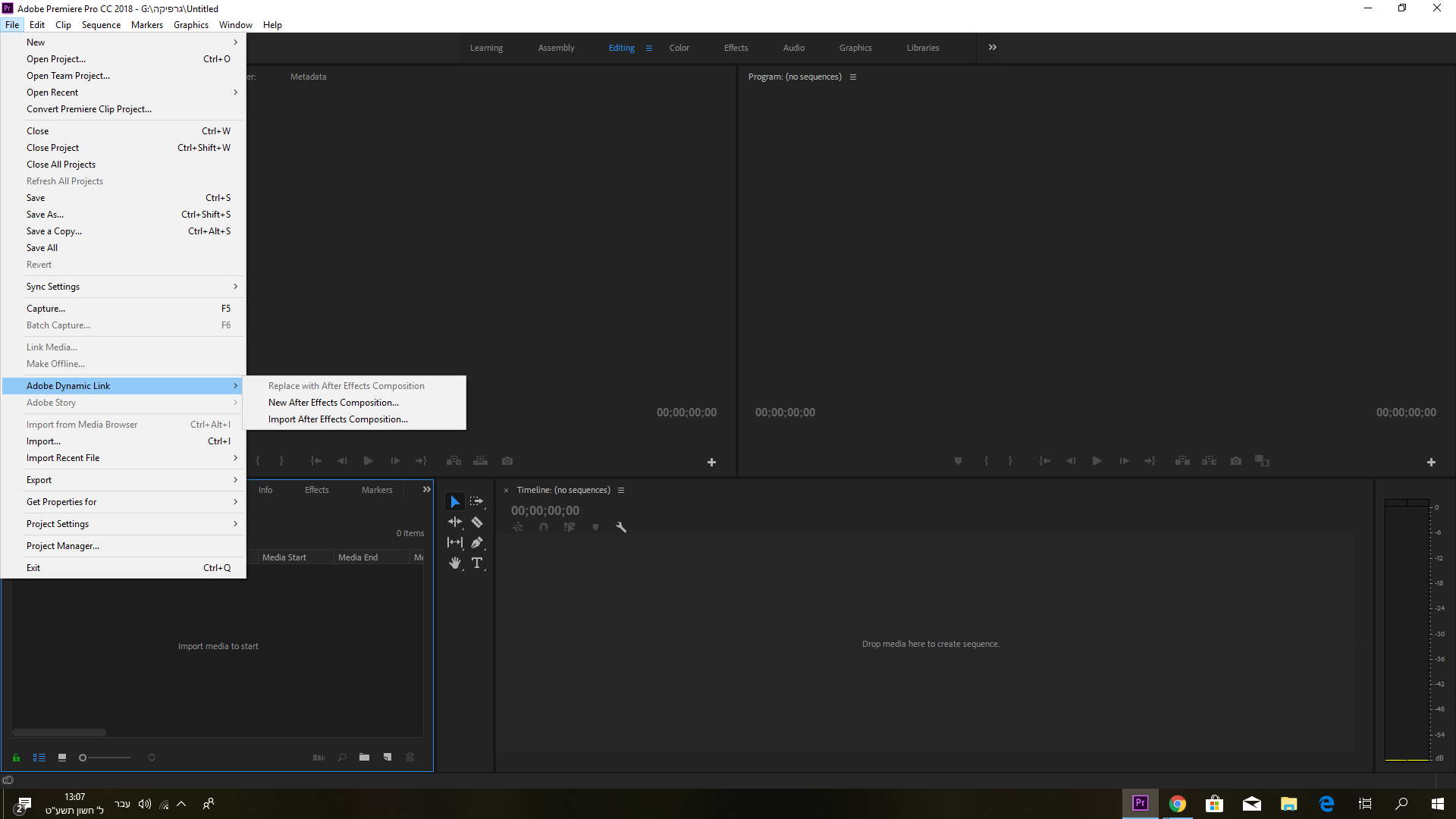Screen dimensions: 1456x819
Task: Select the Razor tool
Action: coord(477,522)
